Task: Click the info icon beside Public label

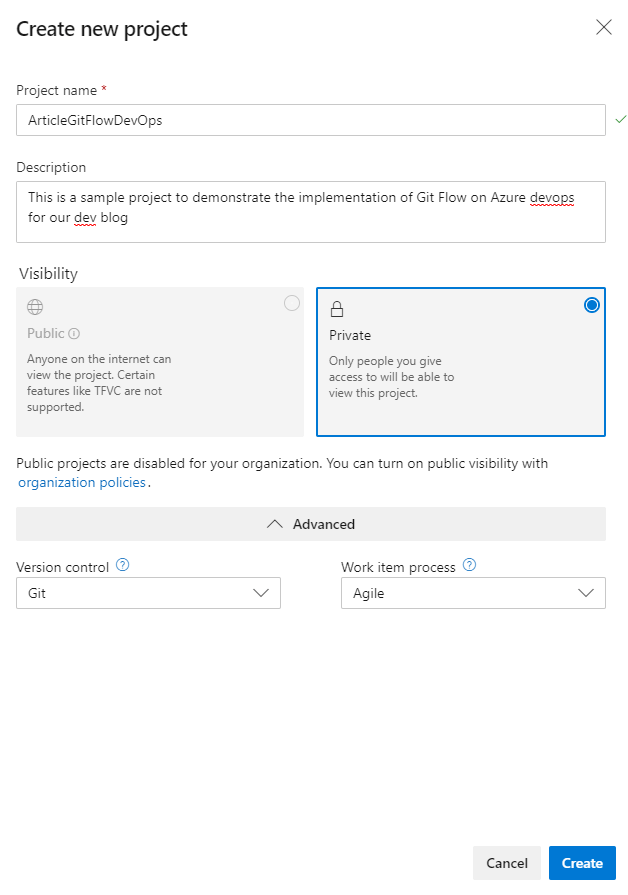Action: point(75,334)
